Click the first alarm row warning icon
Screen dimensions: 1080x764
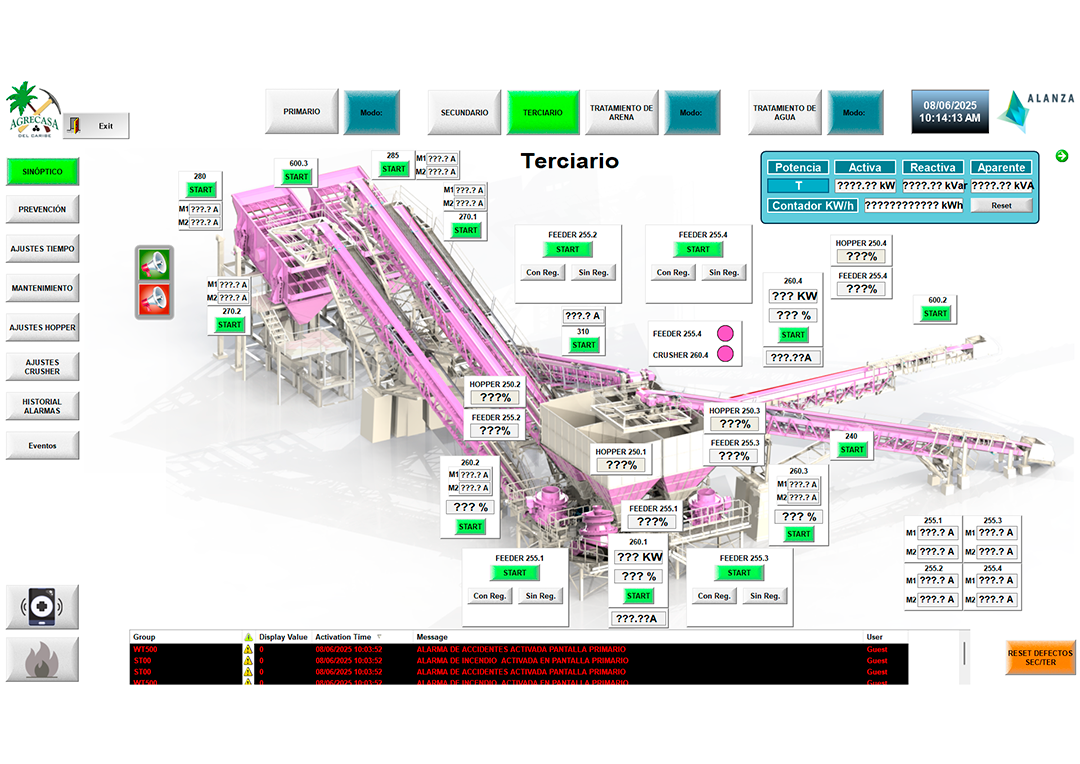pos(248,649)
